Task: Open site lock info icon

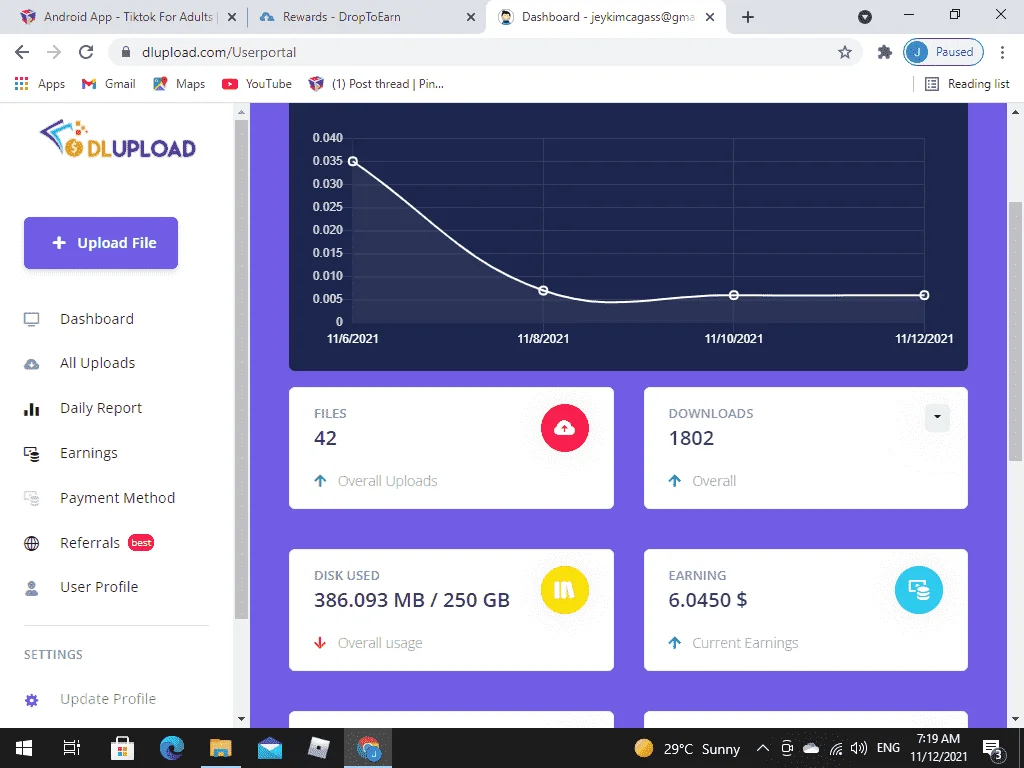Action: click(127, 52)
